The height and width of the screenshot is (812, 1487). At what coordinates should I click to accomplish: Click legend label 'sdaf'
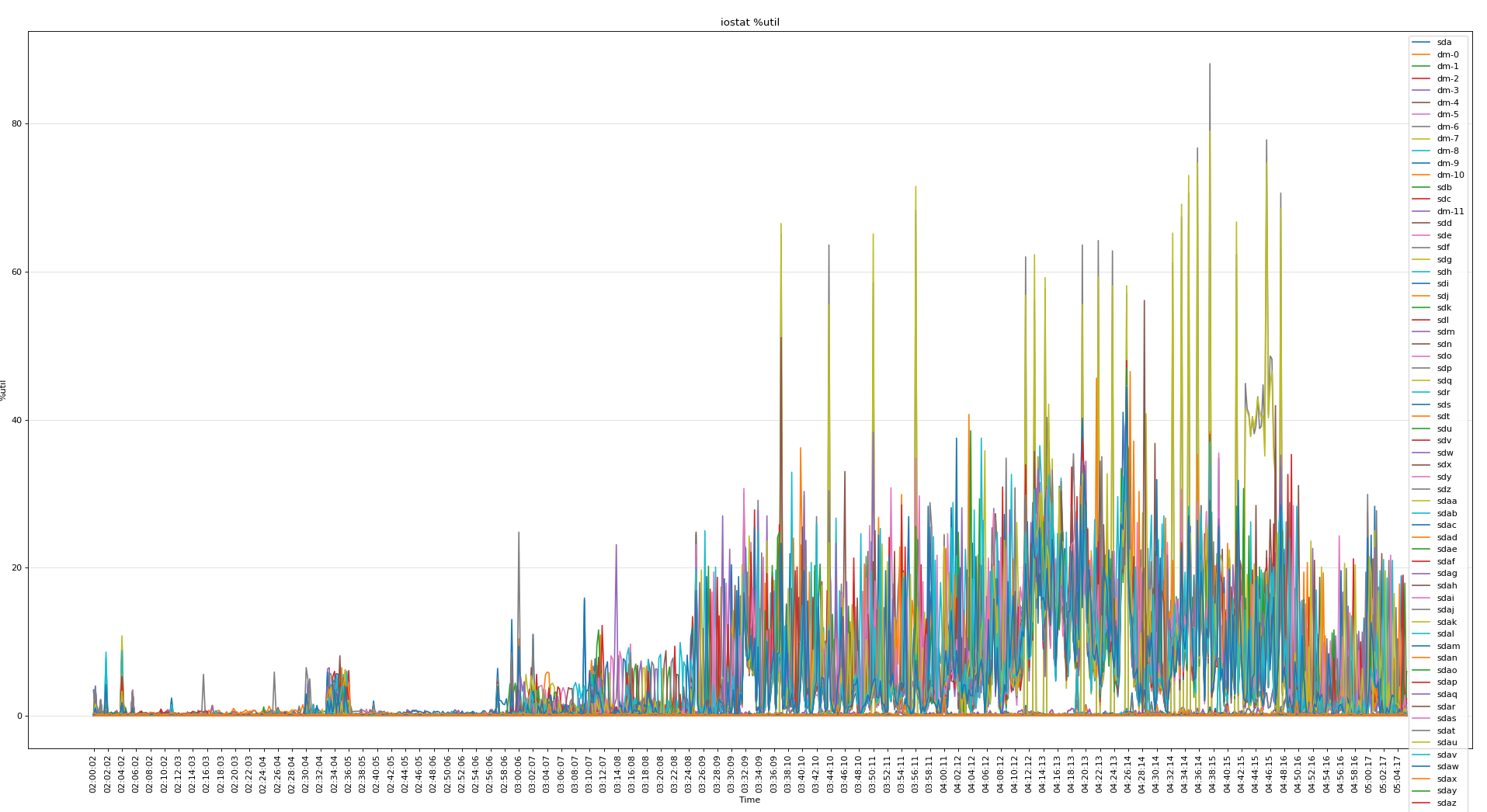[x=1445, y=561]
